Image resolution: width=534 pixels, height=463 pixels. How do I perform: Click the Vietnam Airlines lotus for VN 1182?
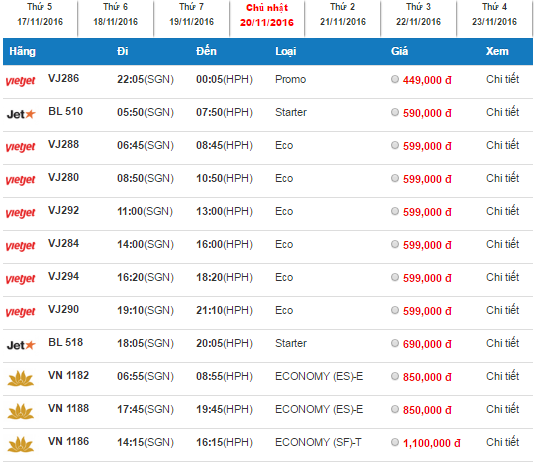click(20, 378)
